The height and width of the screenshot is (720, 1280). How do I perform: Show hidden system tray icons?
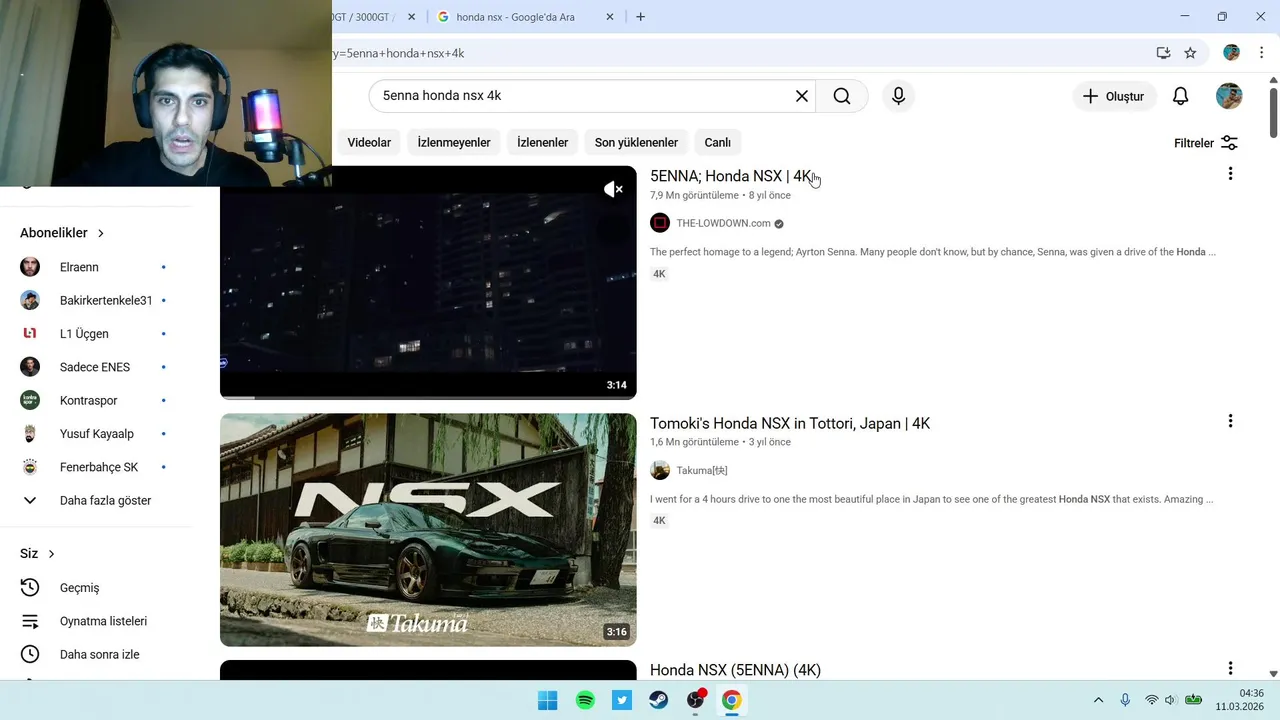pos(1098,700)
